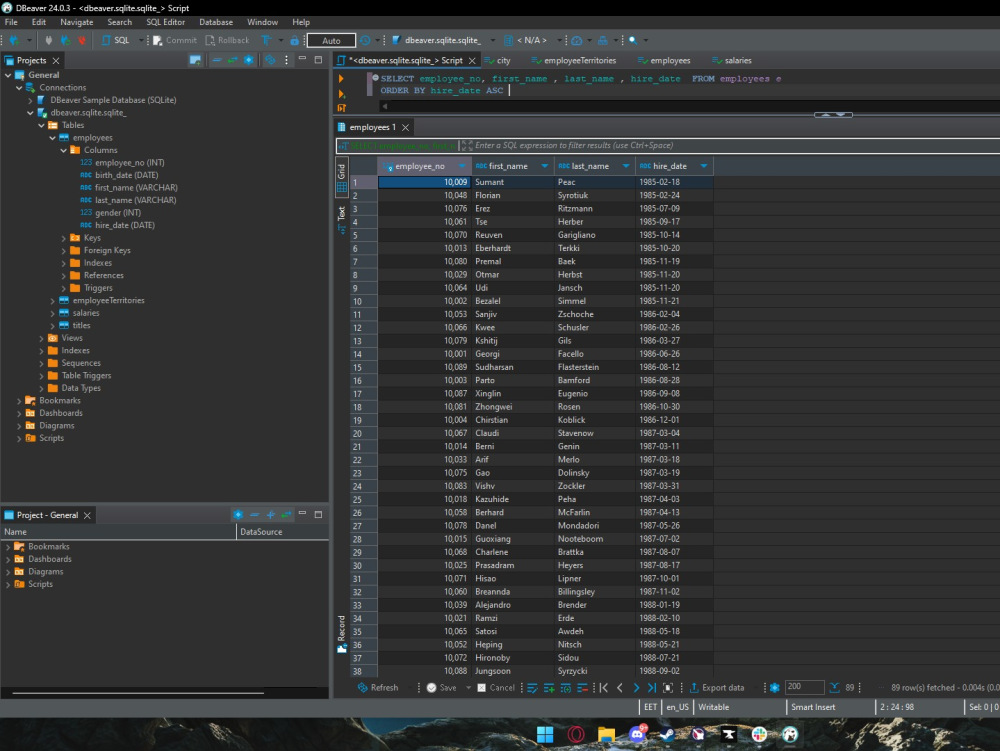
Task: Click Save in the results toolbar
Action: 441,687
